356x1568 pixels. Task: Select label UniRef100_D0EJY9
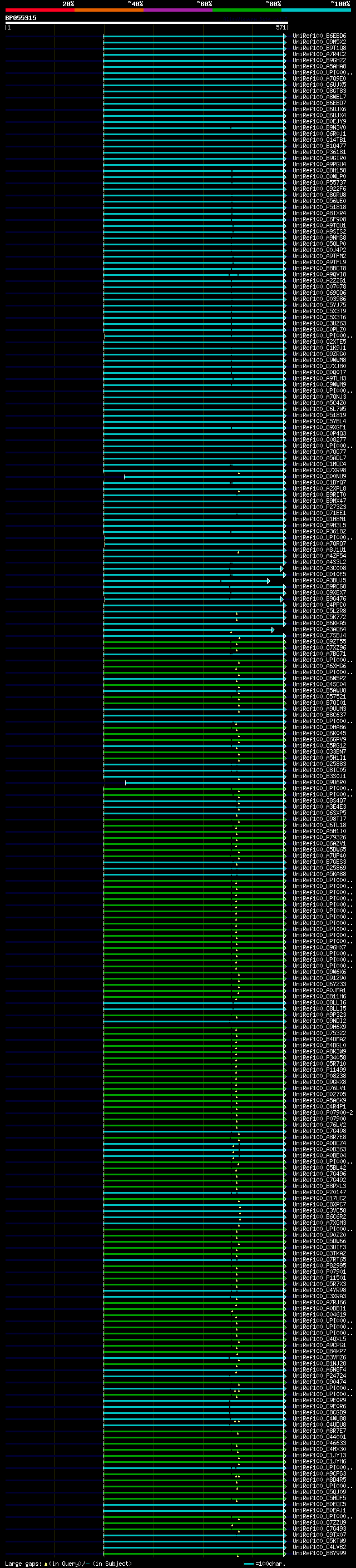[x=319, y=122]
